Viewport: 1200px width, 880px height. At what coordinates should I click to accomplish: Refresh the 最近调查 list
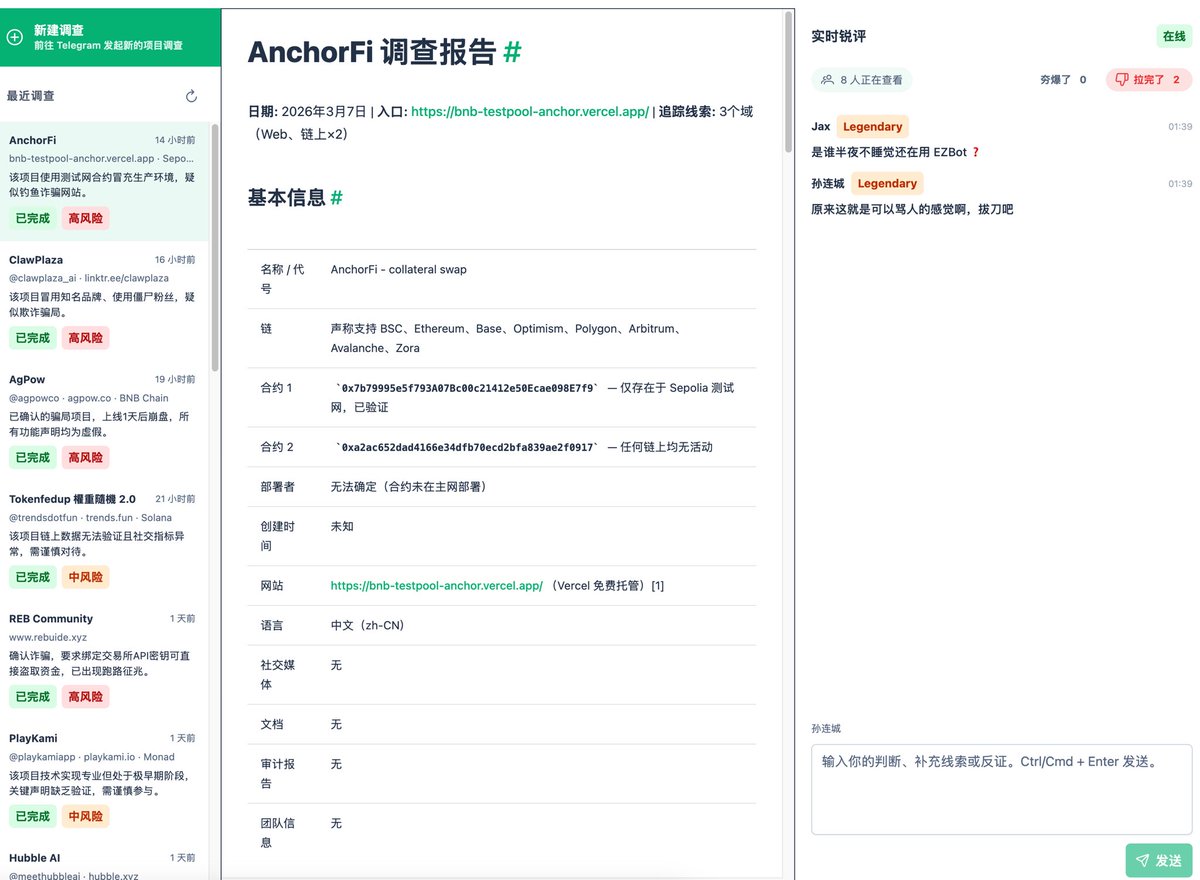pos(191,96)
